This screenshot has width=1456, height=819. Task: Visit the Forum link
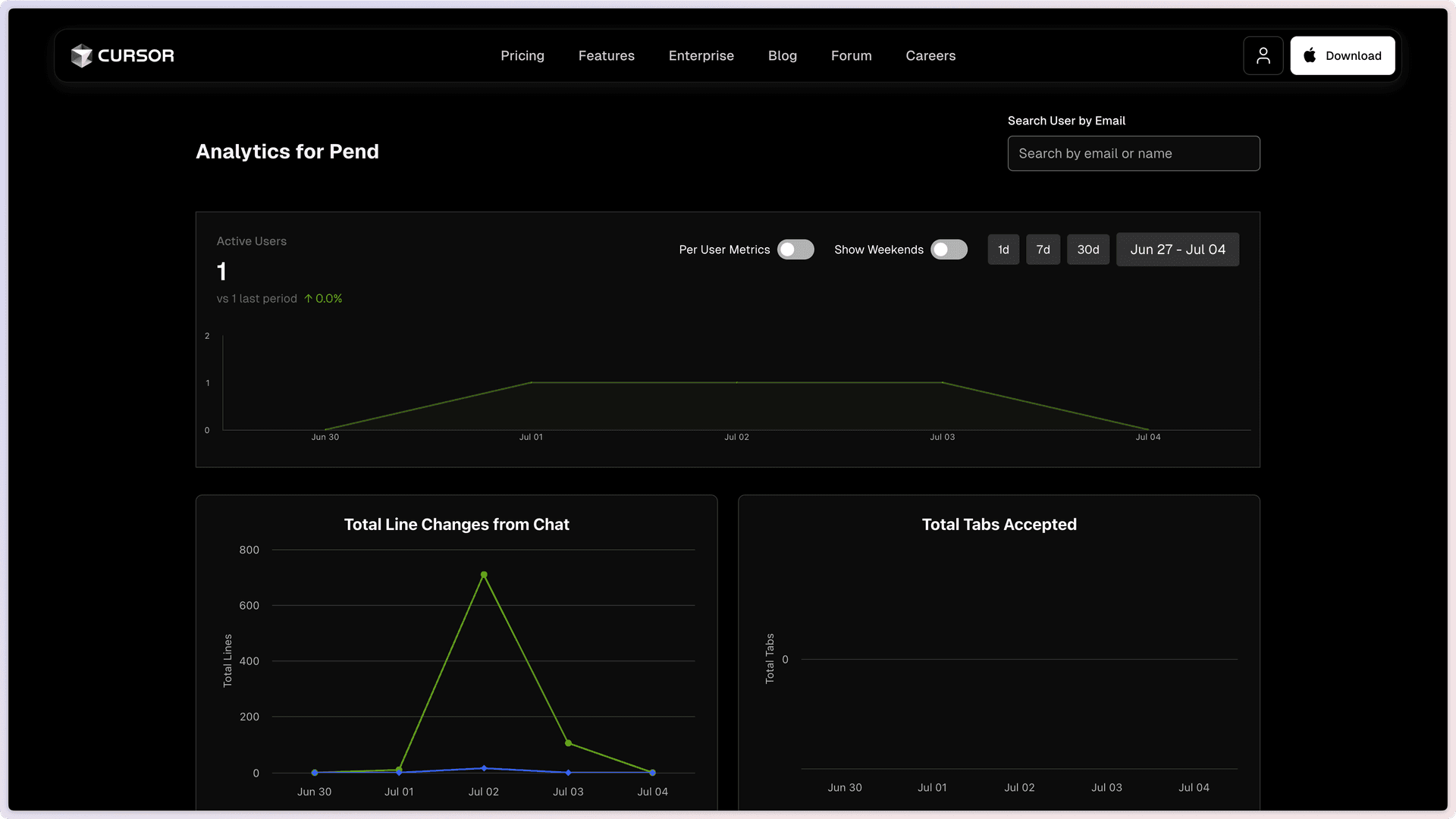click(851, 55)
